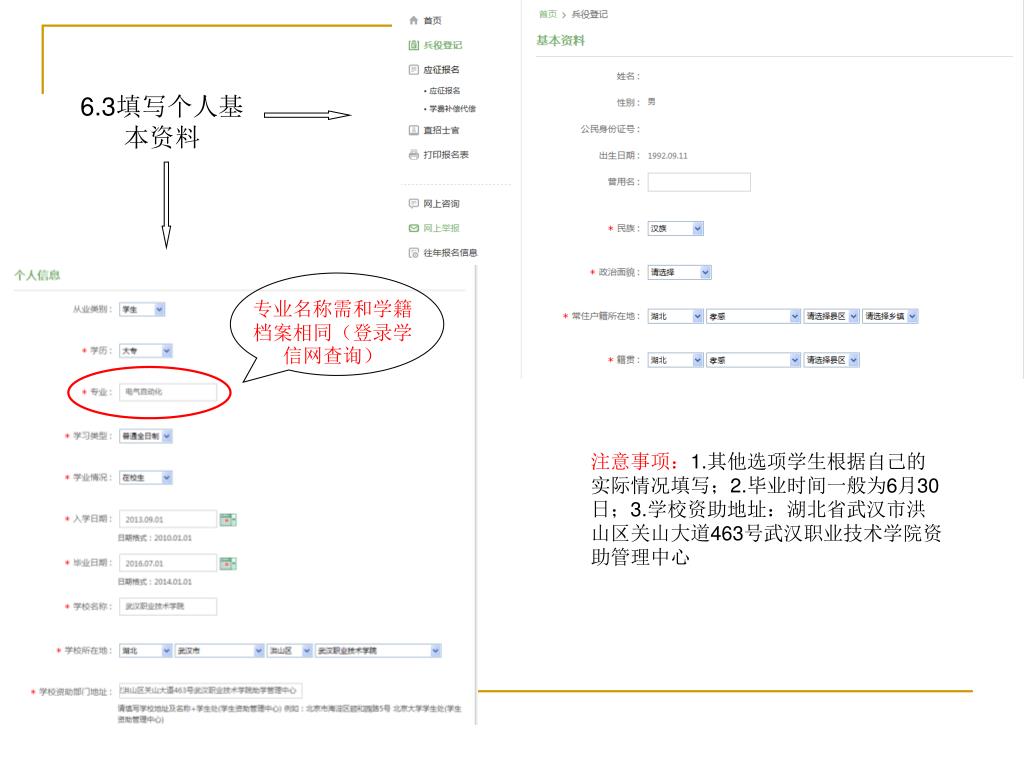The height and width of the screenshot is (768, 1024).
Task: Open 学校所在地 city dropdown 武汉市
Action: click(x=219, y=650)
